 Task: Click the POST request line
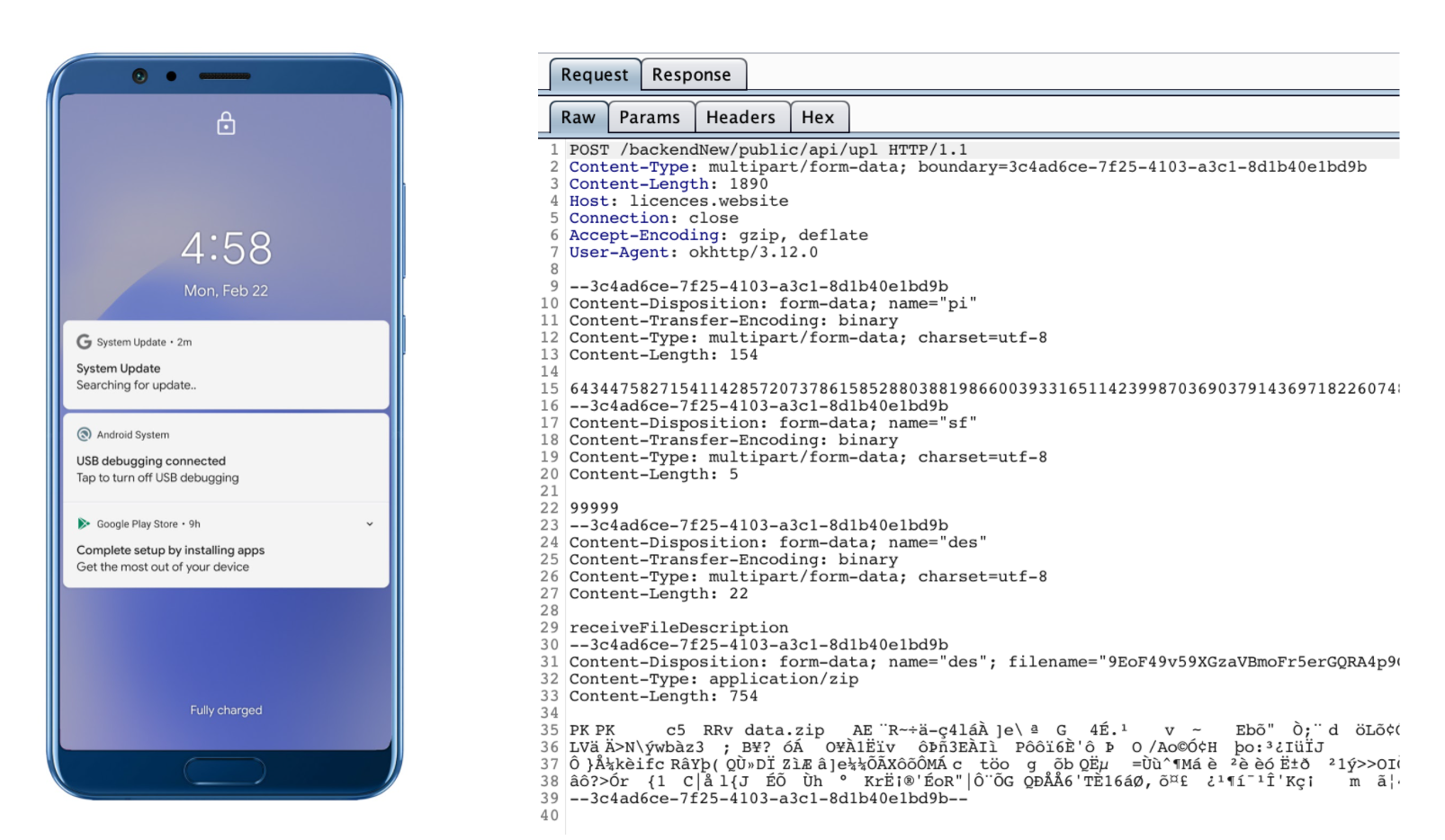point(767,148)
